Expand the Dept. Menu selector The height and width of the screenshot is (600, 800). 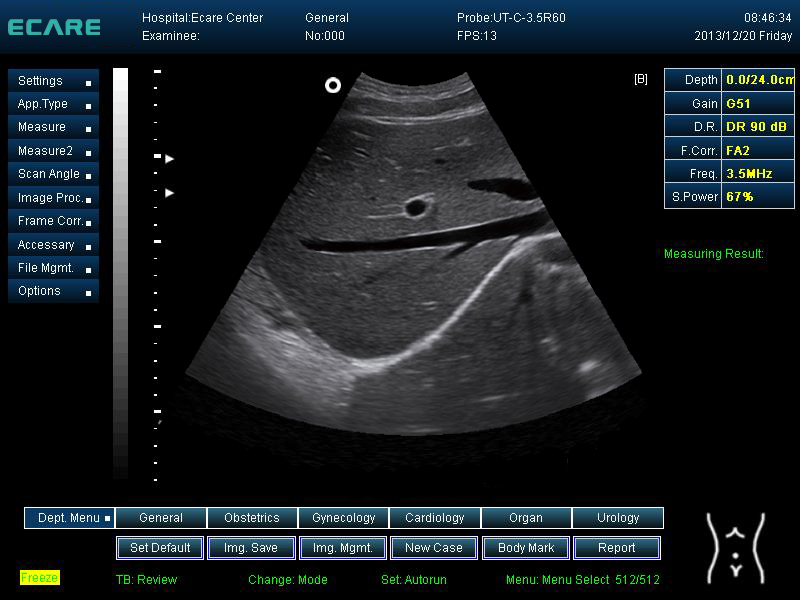[69, 518]
